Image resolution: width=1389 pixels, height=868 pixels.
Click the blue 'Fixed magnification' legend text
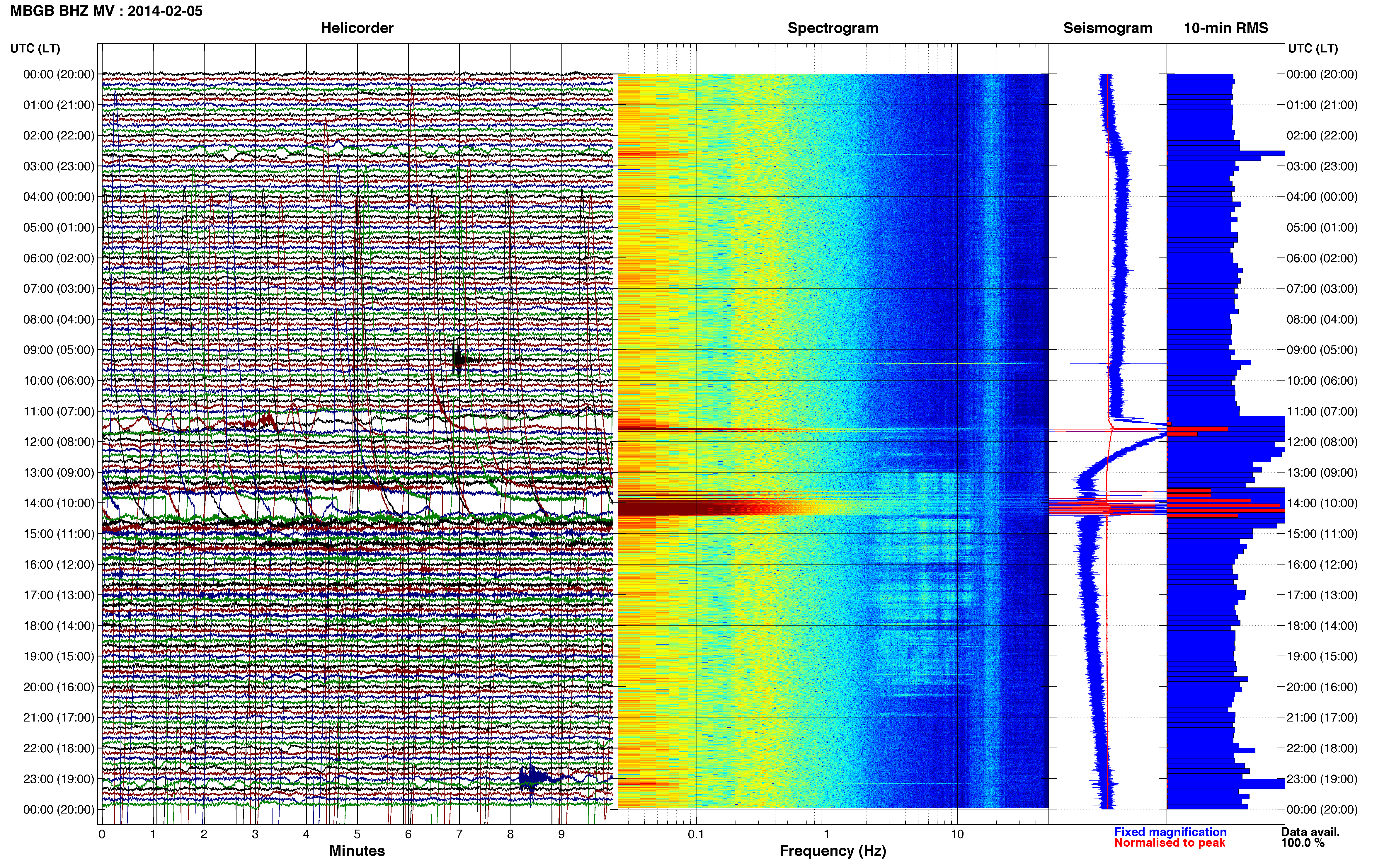coord(1170,832)
